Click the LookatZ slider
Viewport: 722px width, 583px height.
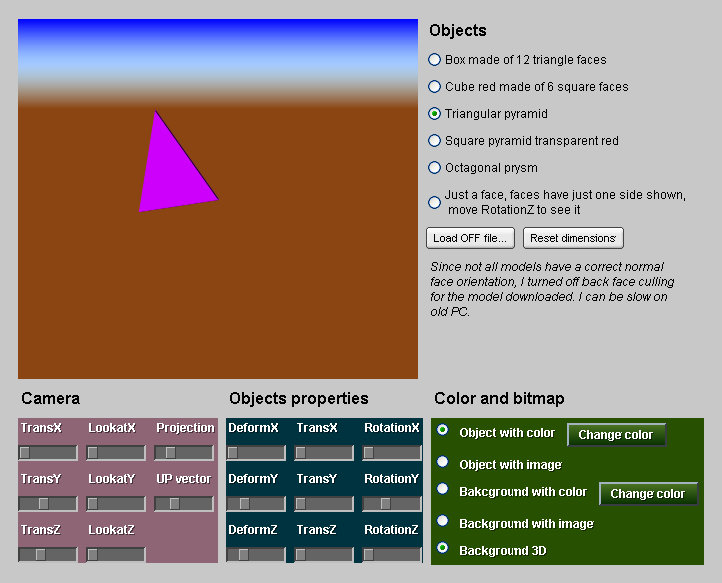[116, 554]
